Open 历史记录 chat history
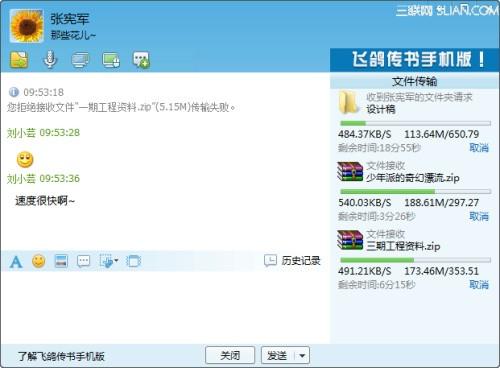The width and height of the screenshot is (500, 368). [292, 260]
